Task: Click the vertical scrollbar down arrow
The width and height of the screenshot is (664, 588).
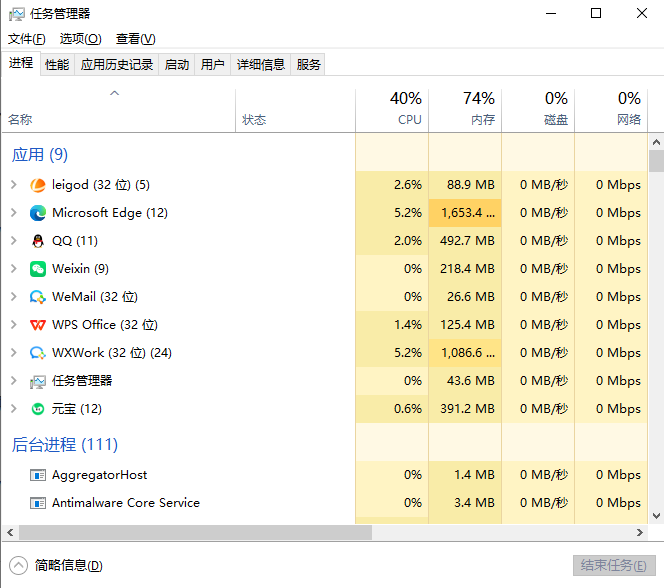Action: (x=656, y=516)
